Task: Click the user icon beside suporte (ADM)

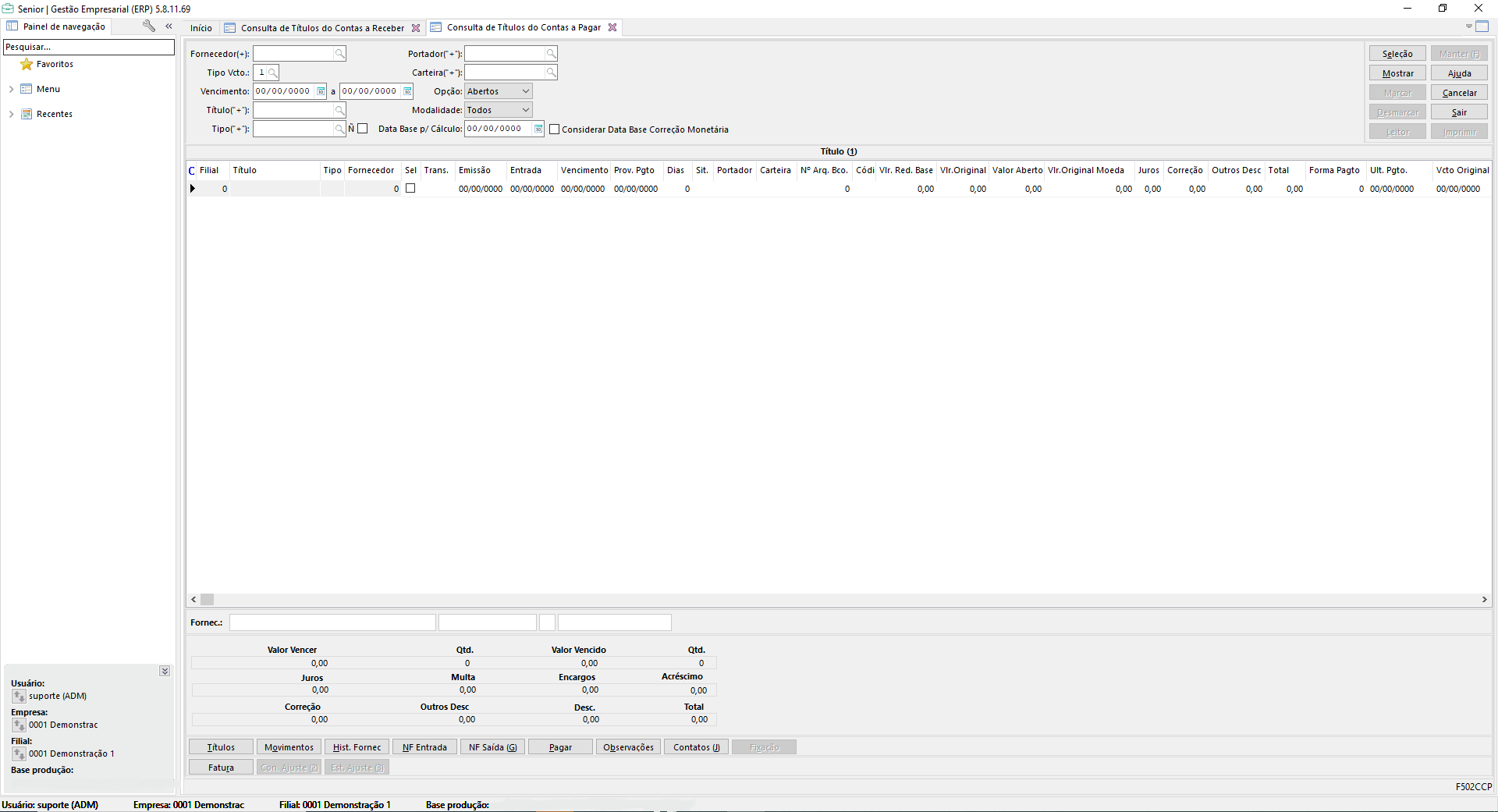Action: pos(20,696)
